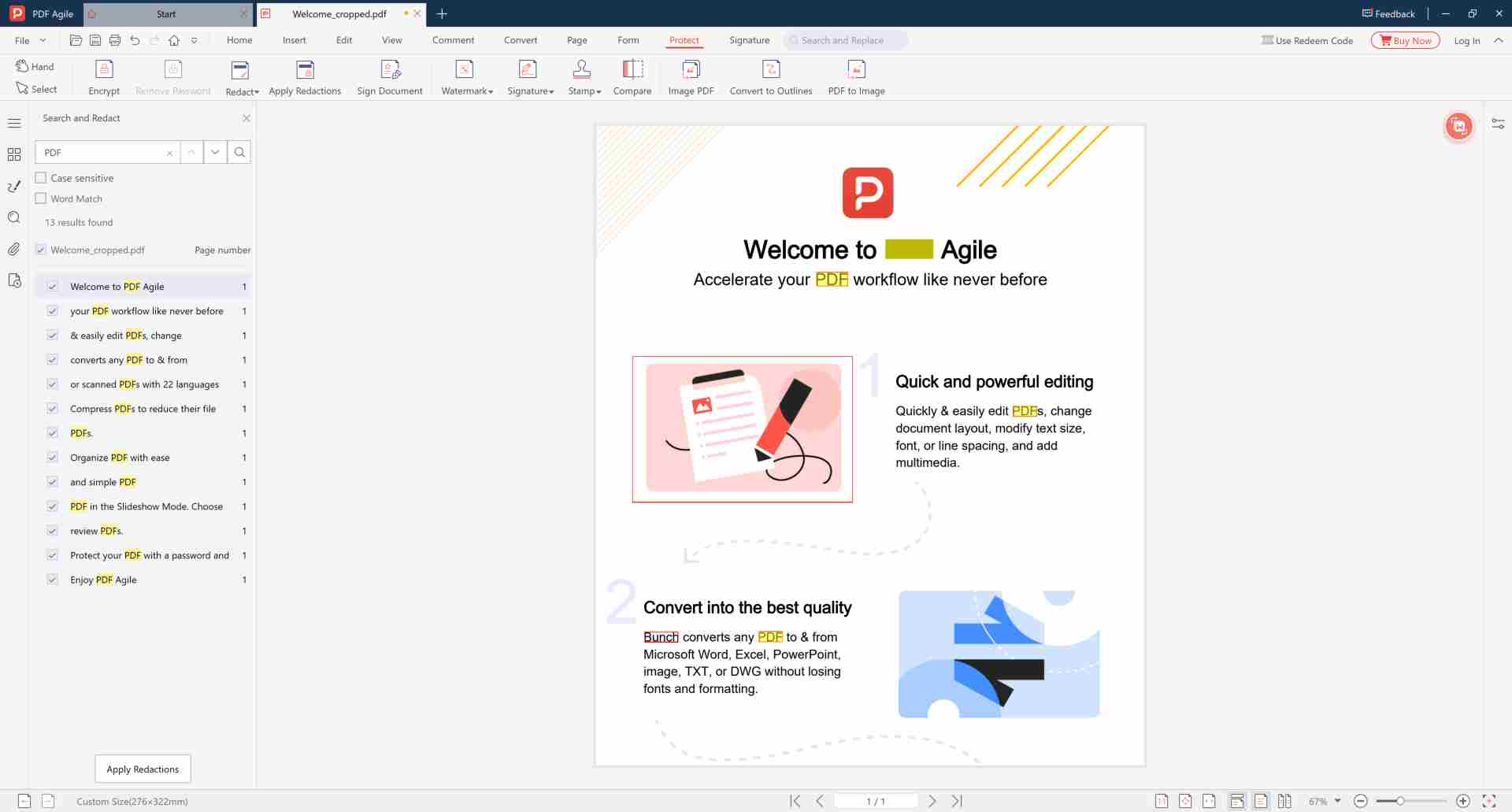
Task: Open the page thumbnails sidebar panel
Action: point(14,154)
